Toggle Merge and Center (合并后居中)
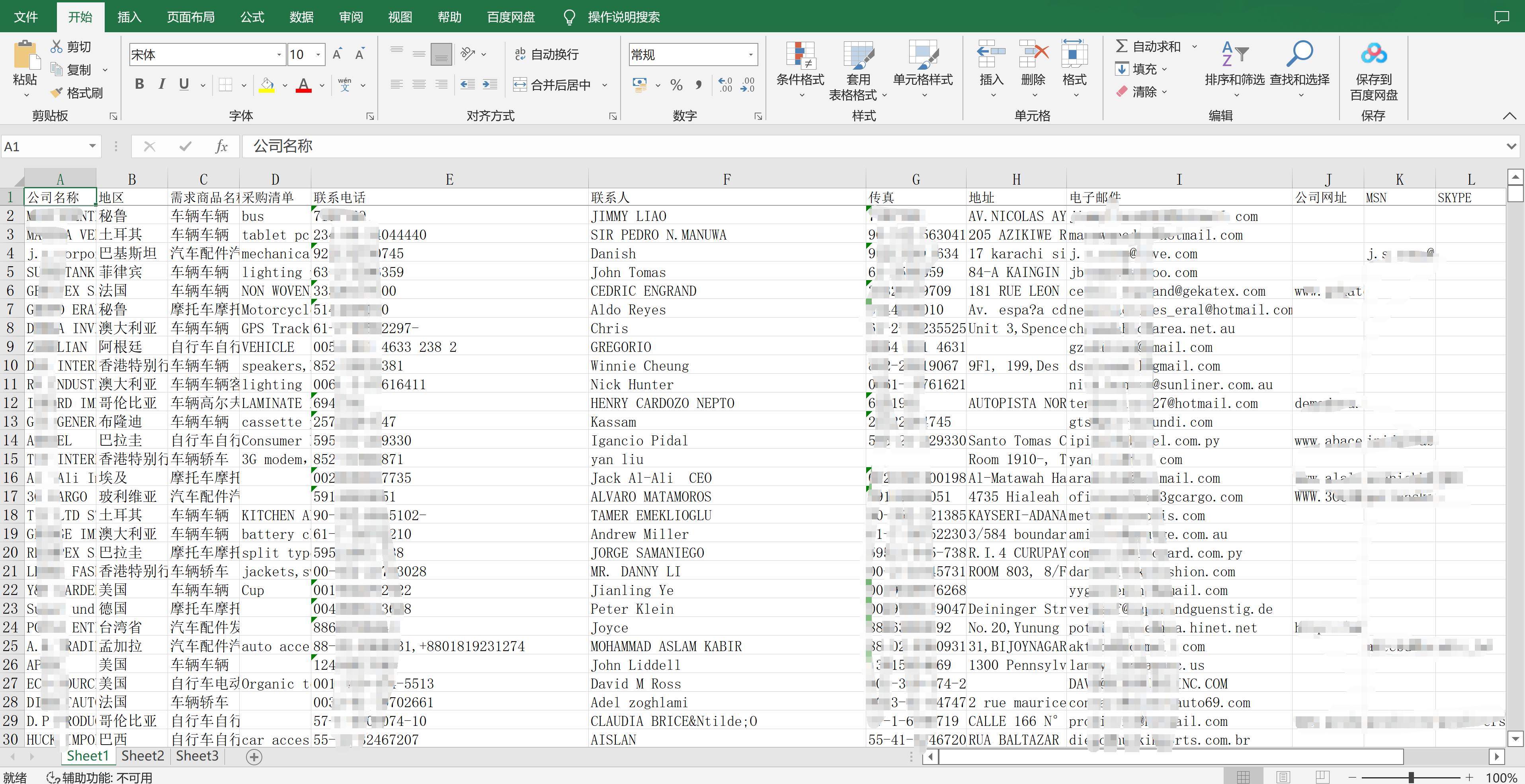The image size is (1525, 784). (552, 85)
